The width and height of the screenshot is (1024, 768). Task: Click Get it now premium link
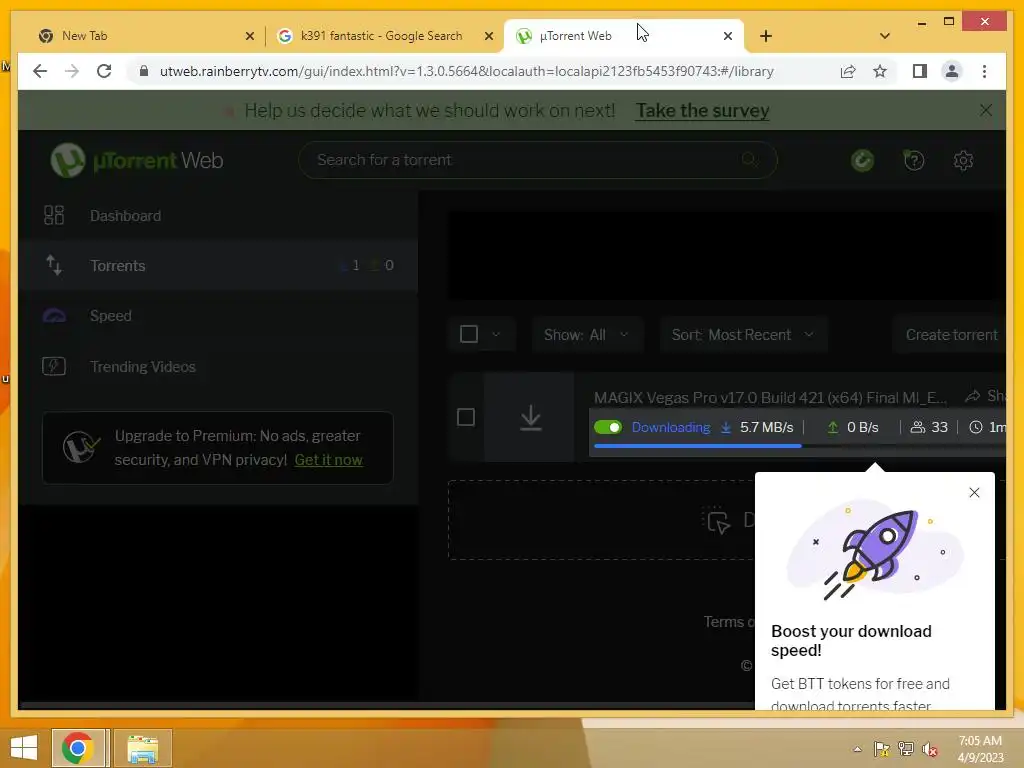pyautogui.click(x=328, y=460)
